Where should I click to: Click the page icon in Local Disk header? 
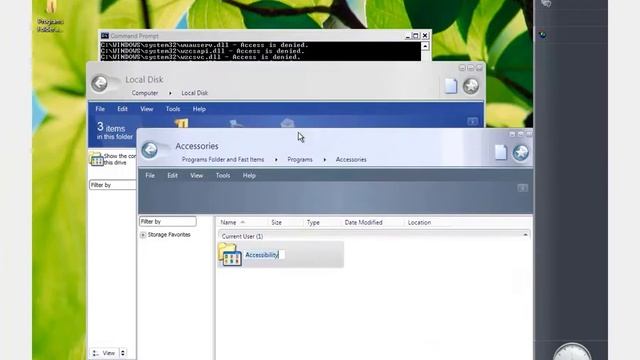tap(451, 86)
